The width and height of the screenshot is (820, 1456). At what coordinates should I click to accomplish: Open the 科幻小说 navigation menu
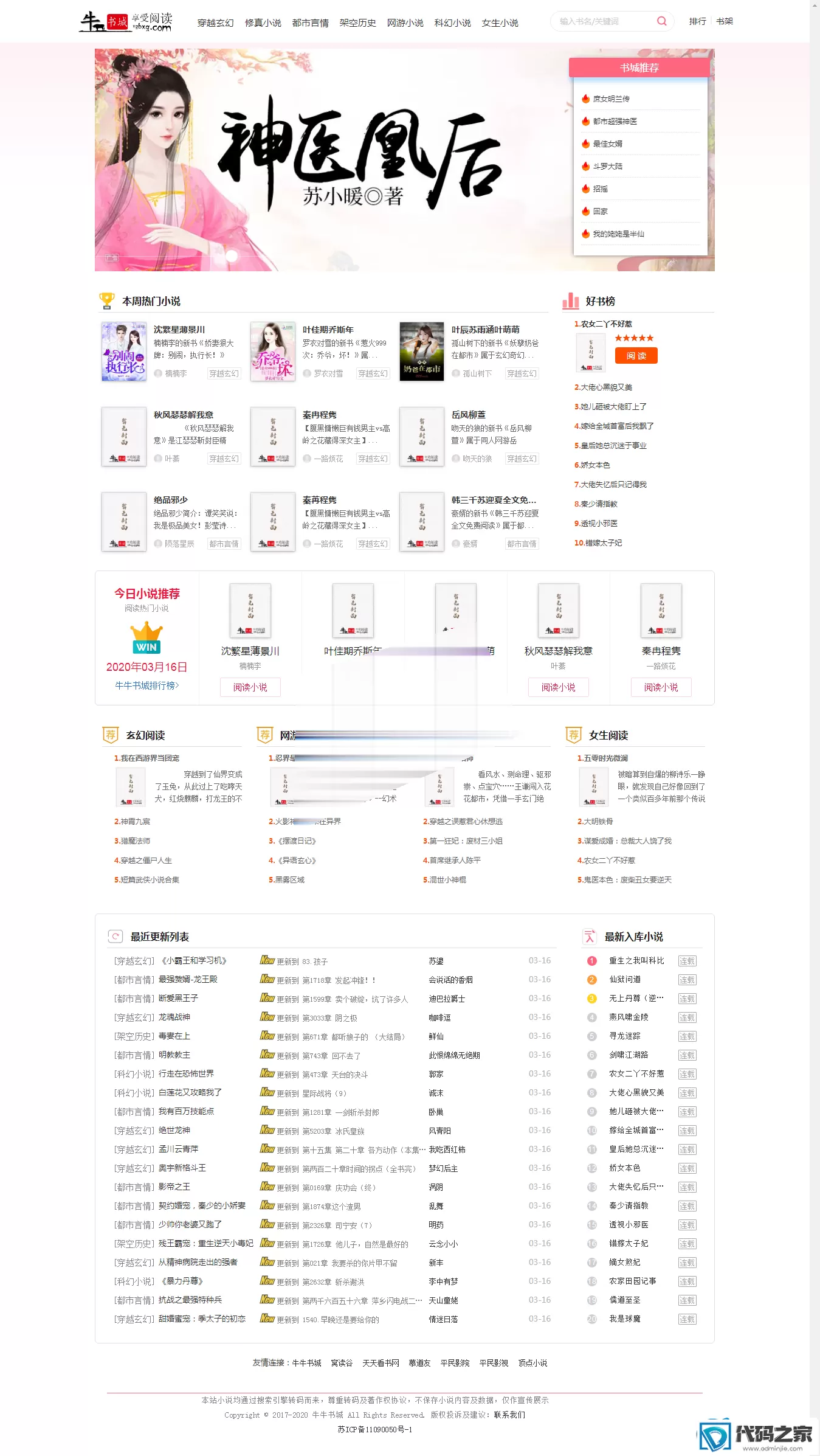coord(453,23)
